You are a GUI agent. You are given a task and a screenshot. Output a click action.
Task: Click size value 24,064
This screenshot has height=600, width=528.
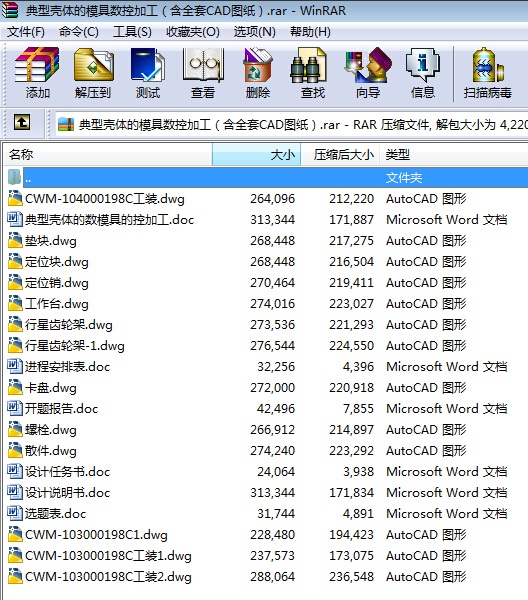point(276,471)
